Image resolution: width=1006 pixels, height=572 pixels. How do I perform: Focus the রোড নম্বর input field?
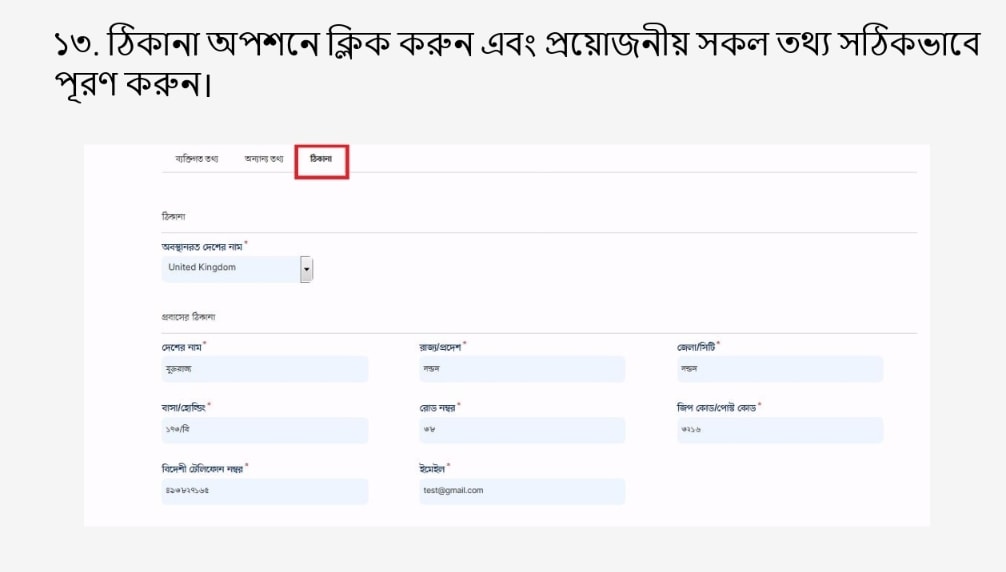[x=521, y=430]
